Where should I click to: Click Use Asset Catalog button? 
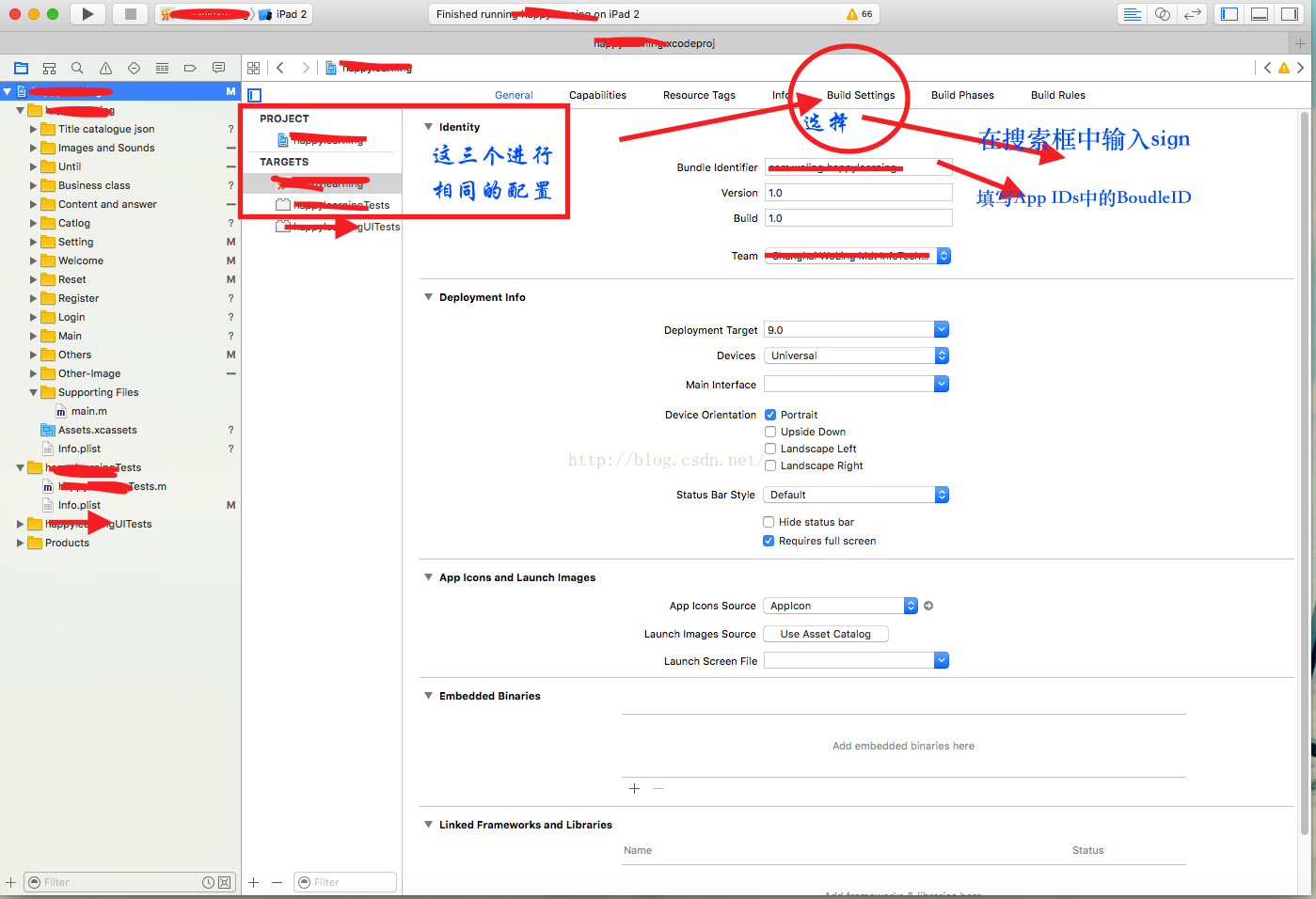826,634
